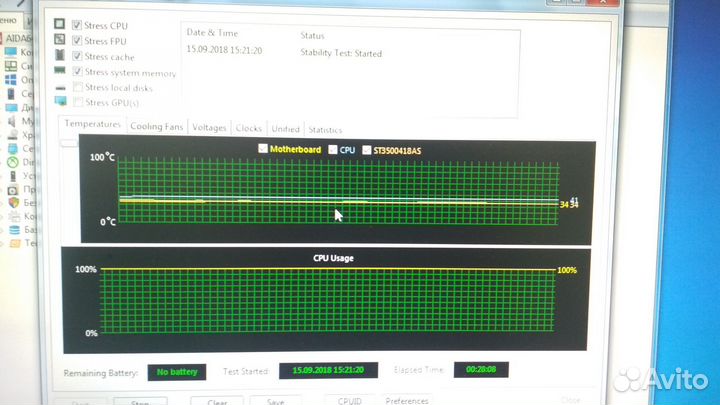Click the elapsed time '00:28:08' value
This screenshot has width=720, height=405.
pos(481,369)
